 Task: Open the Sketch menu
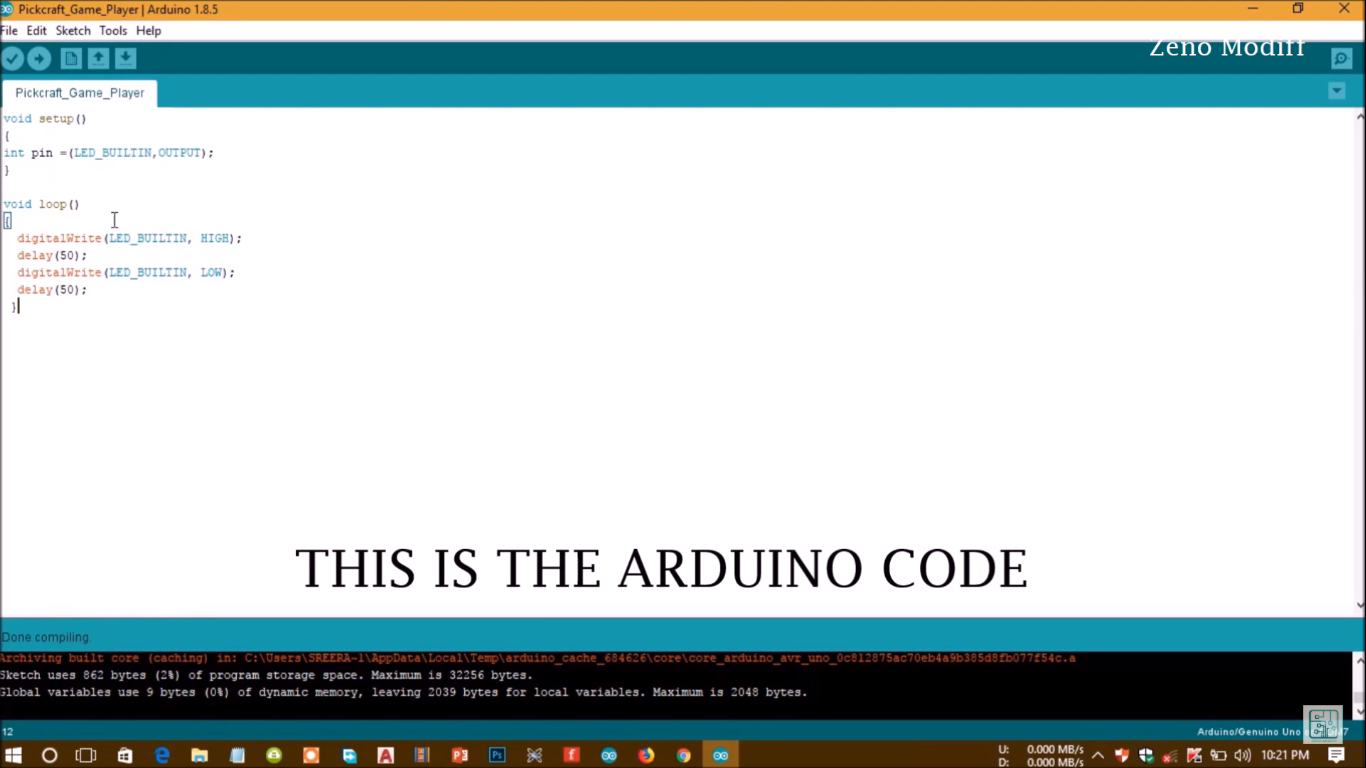[73, 31]
